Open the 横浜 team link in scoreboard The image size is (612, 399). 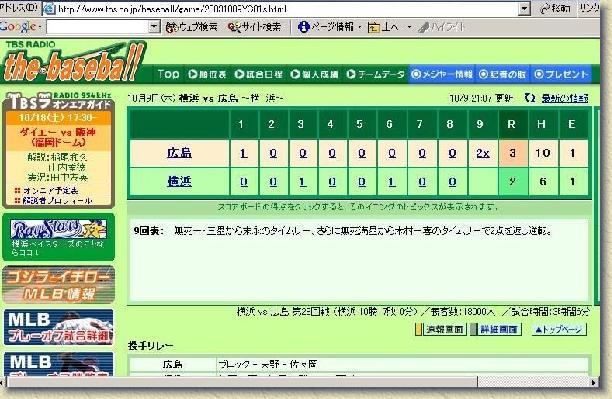tap(179, 181)
